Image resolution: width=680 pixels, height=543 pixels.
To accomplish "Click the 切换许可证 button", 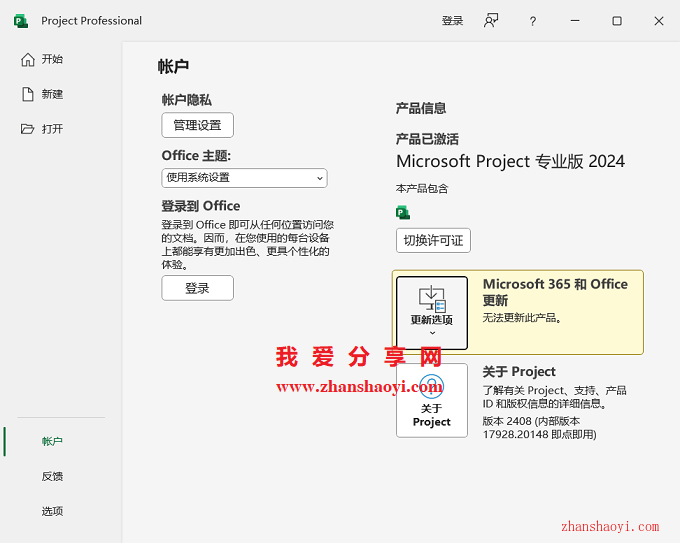I will (x=433, y=240).
